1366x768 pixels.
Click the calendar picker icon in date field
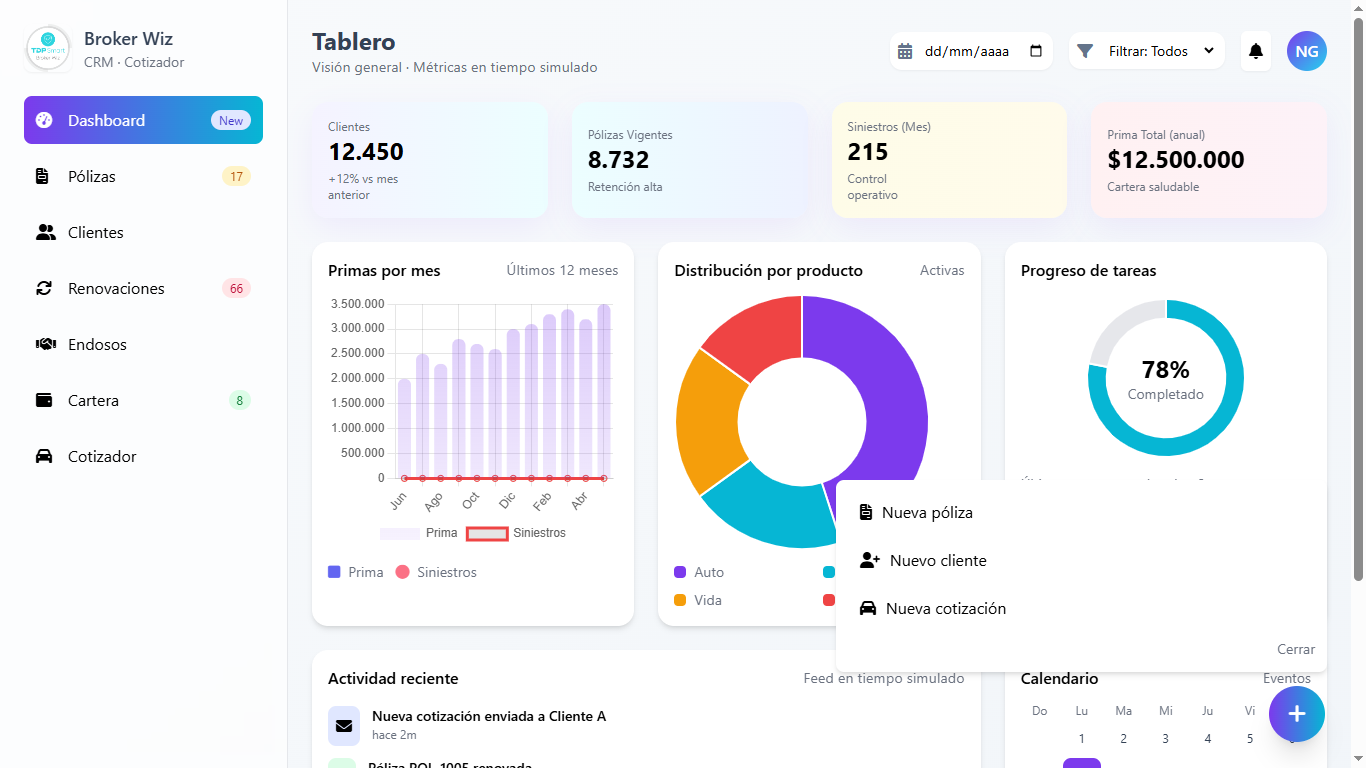tap(1035, 51)
